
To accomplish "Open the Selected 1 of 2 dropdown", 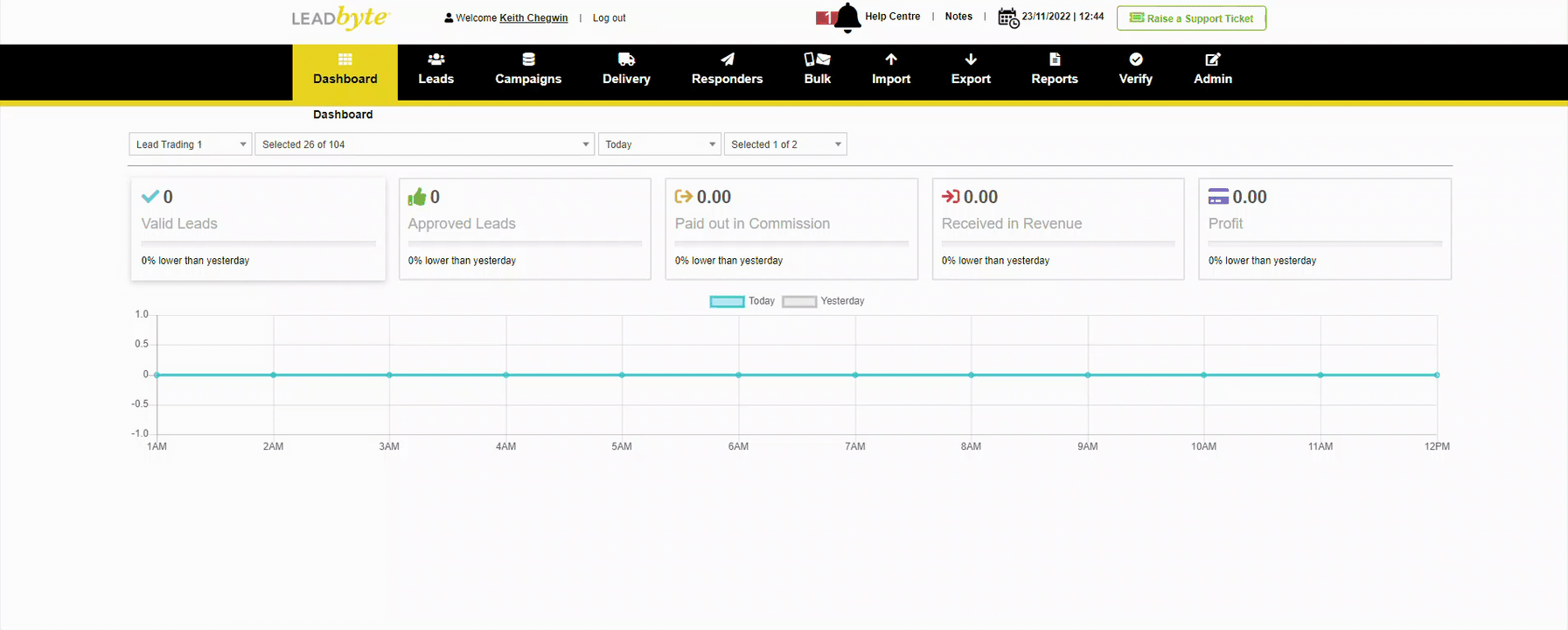I will (x=785, y=144).
